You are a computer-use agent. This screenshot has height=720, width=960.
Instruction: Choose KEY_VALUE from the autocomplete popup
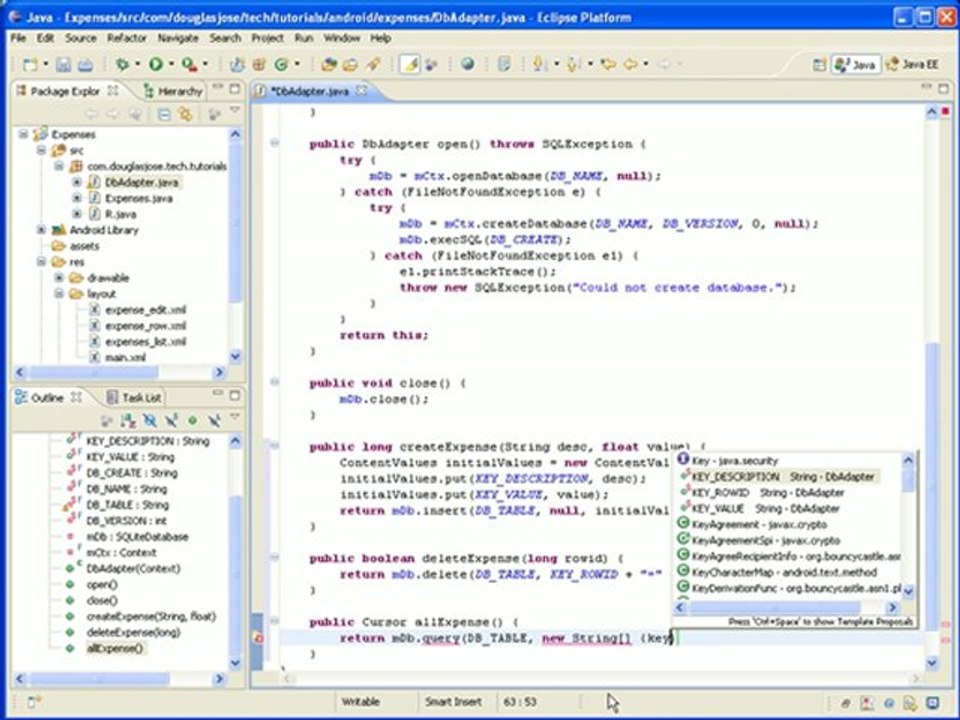(x=765, y=508)
